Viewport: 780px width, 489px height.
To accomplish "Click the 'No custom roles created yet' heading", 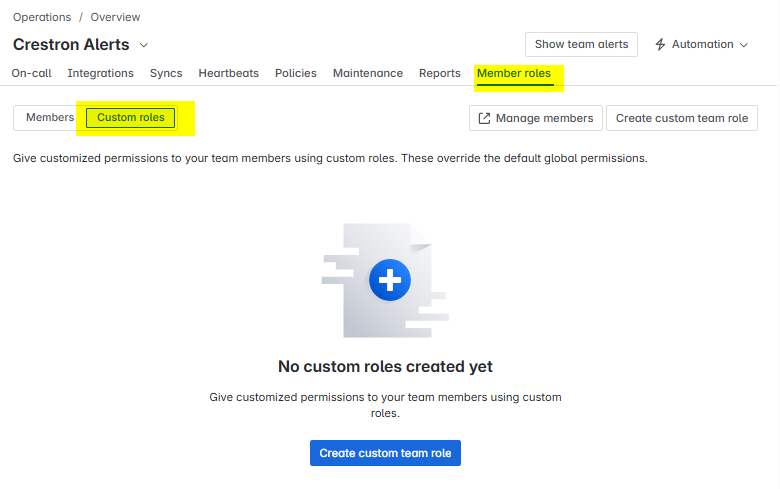I will point(385,366).
